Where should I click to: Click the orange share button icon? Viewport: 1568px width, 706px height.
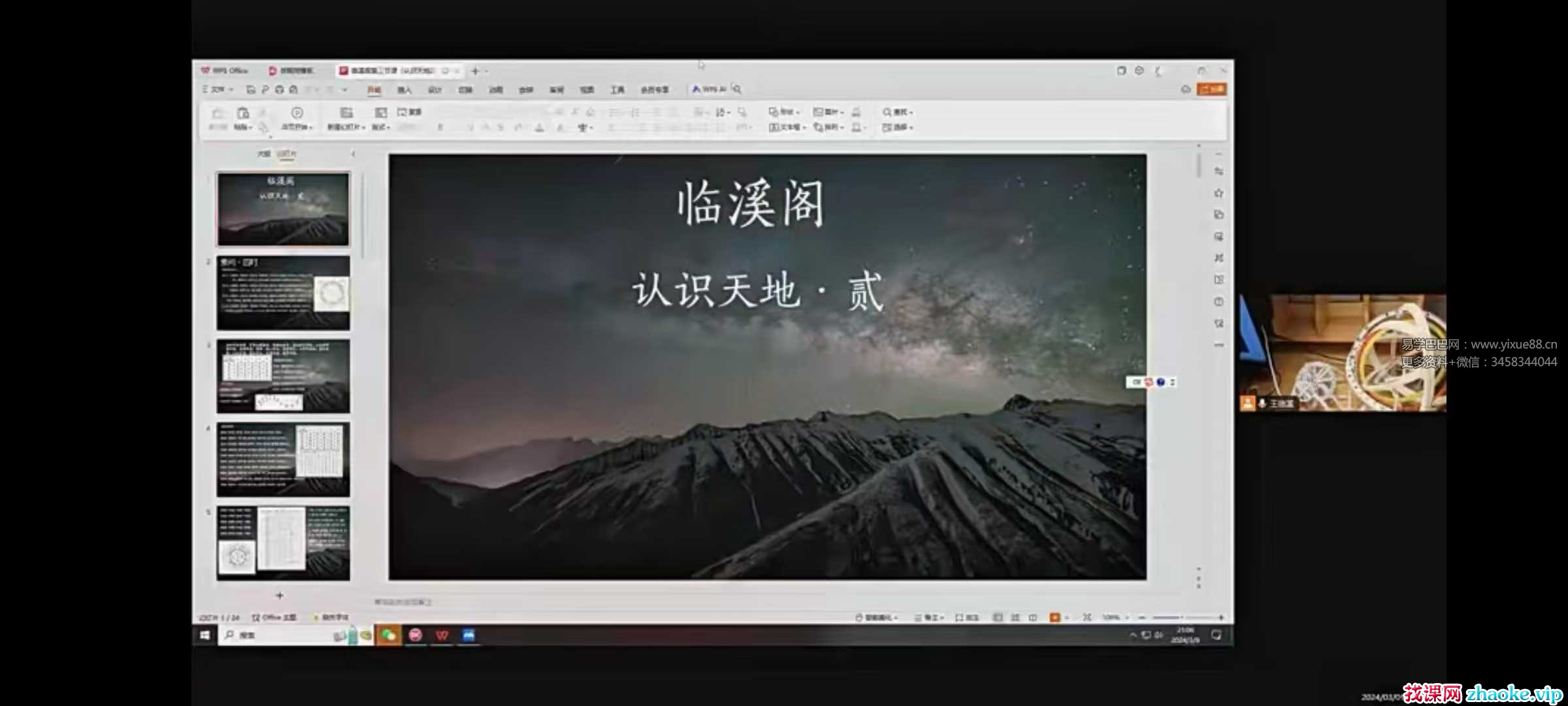[1211, 89]
